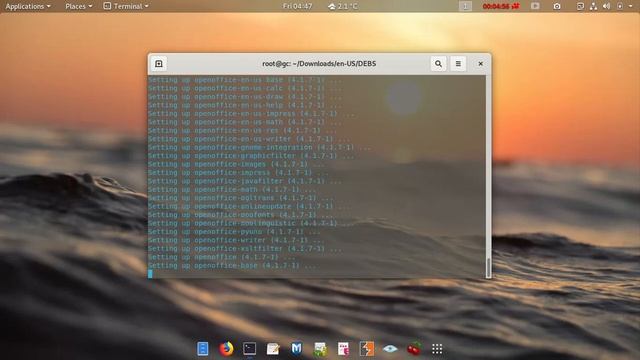Close the terminal window

(480, 64)
